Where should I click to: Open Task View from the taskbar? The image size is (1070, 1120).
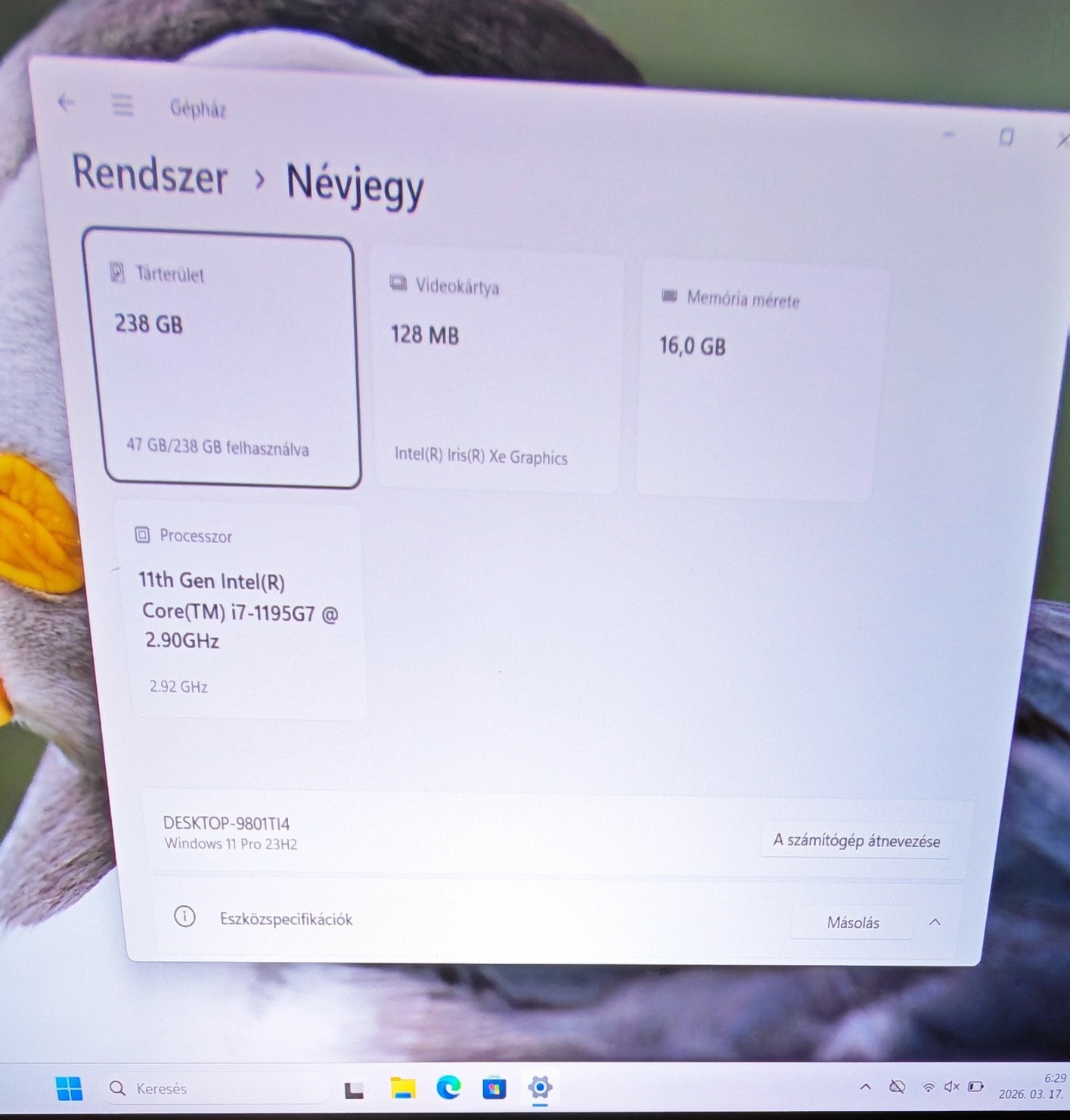354,1090
